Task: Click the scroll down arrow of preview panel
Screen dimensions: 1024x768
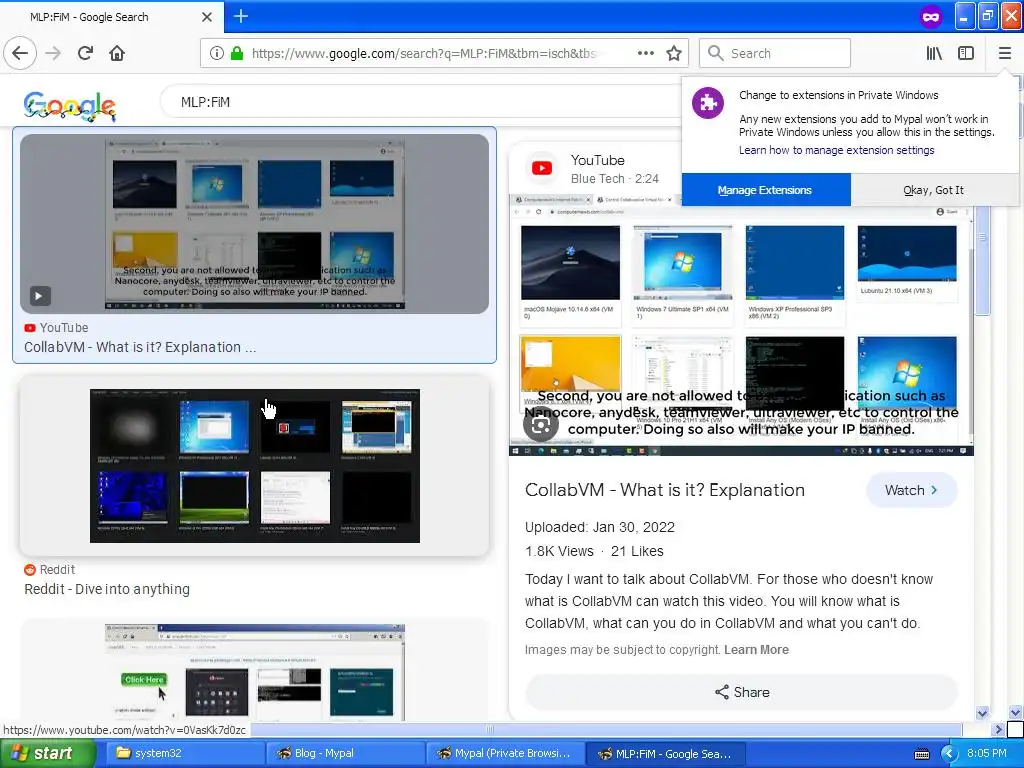Action: pyautogui.click(x=982, y=713)
